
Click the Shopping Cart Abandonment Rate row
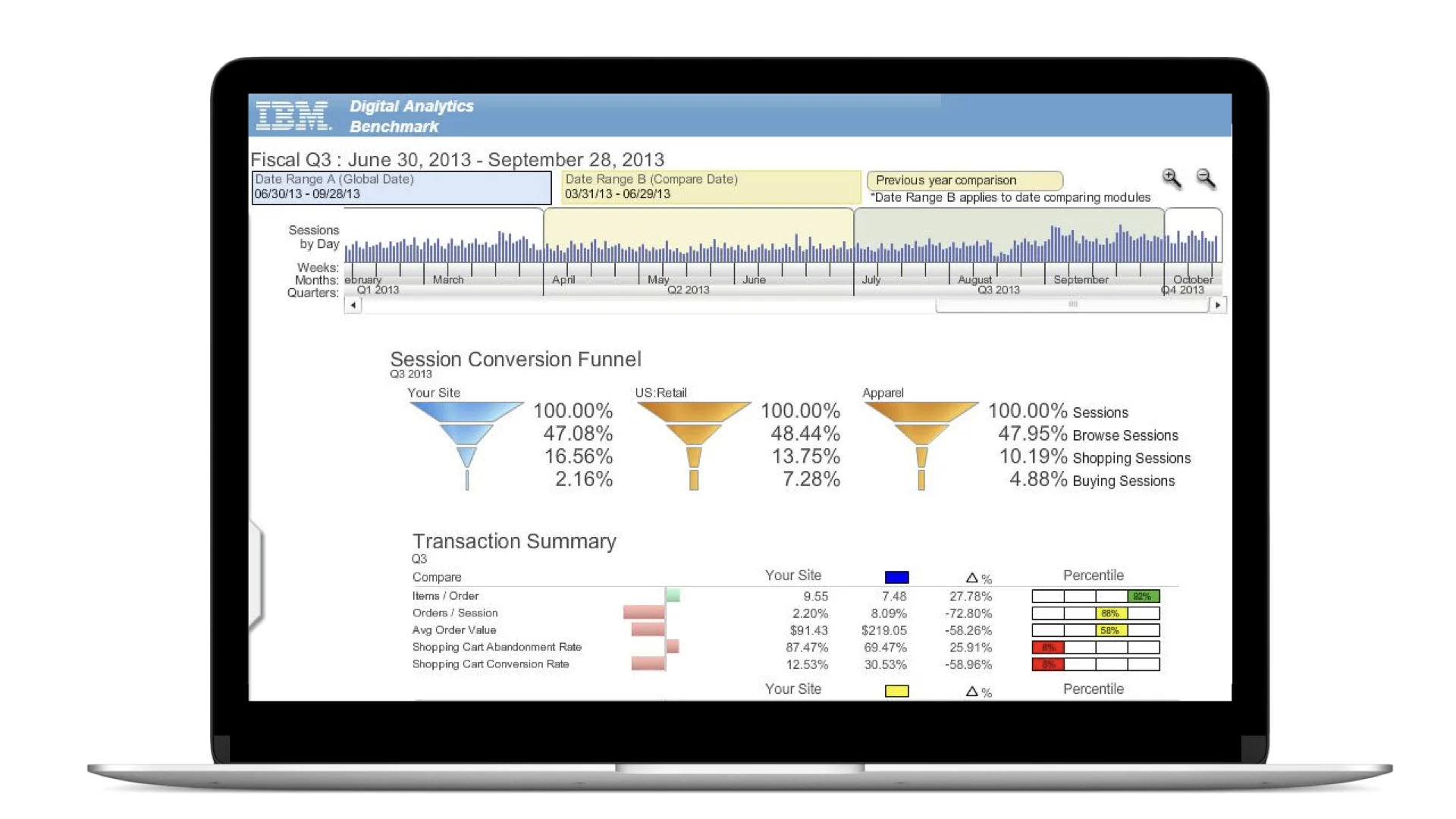(x=497, y=647)
